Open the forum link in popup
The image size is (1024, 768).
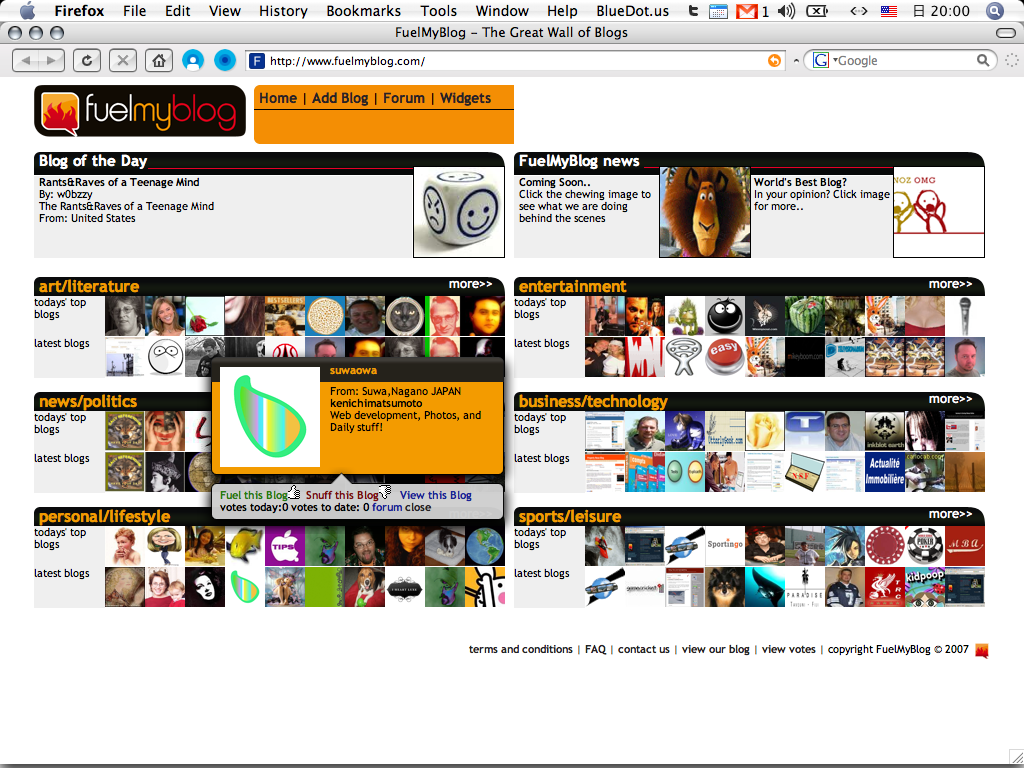(387, 507)
